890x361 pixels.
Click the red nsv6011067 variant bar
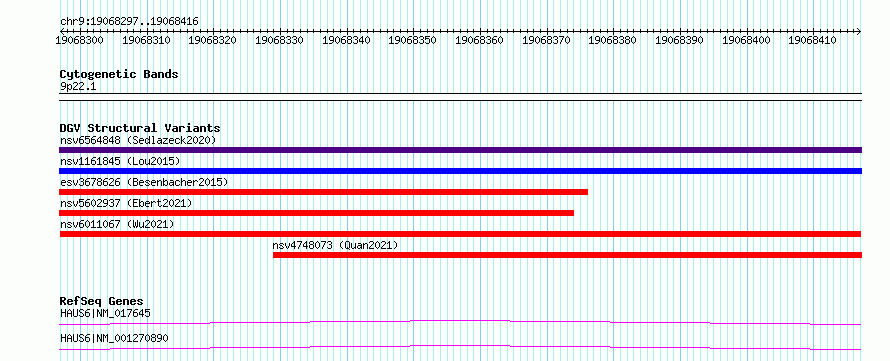click(x=460, y=234)
